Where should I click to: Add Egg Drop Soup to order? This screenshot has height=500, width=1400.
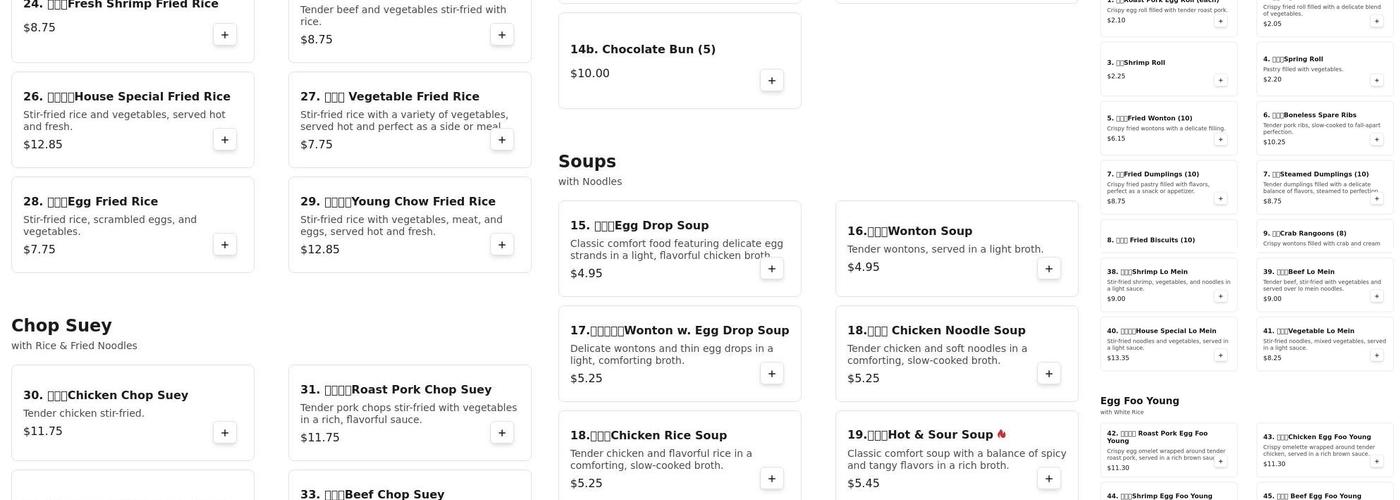coord(772,269)
